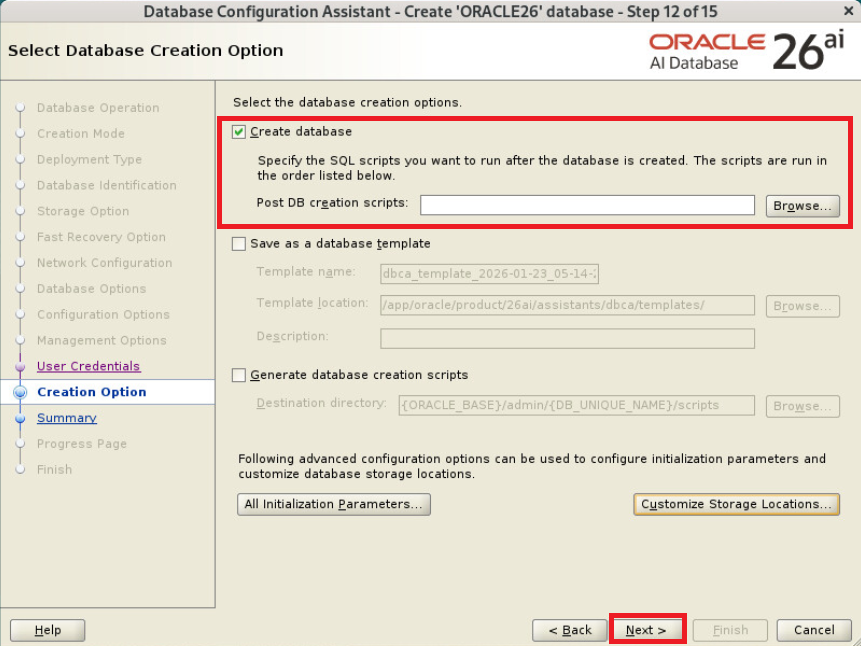861x646 pixels.
Task: Jump to Summary step link
Action: click(x=66, y=417)
